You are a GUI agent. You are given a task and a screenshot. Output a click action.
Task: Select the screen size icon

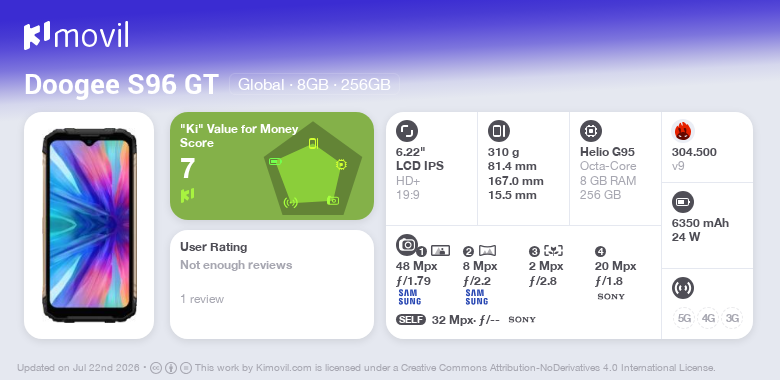pos(407,131)
